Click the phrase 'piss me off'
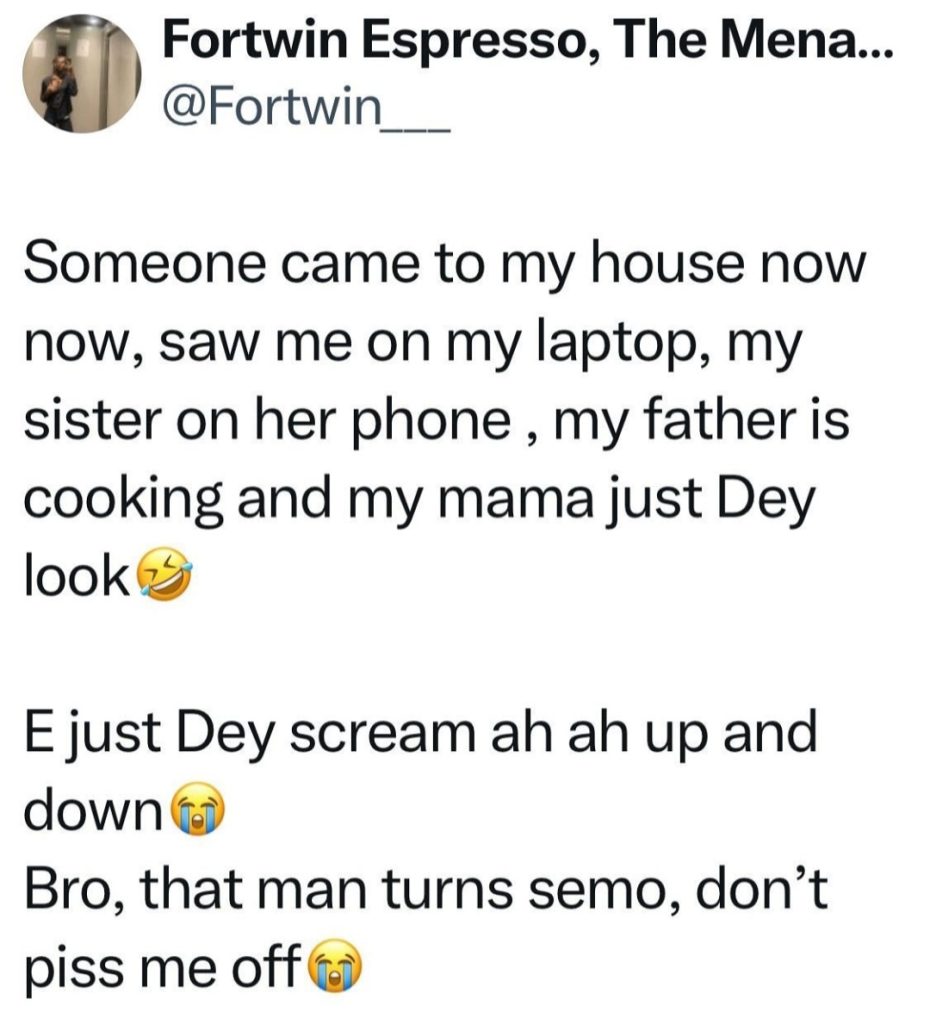Viewport: 930px width, 1024px height. pyautogui.click(x=161, y=964)
